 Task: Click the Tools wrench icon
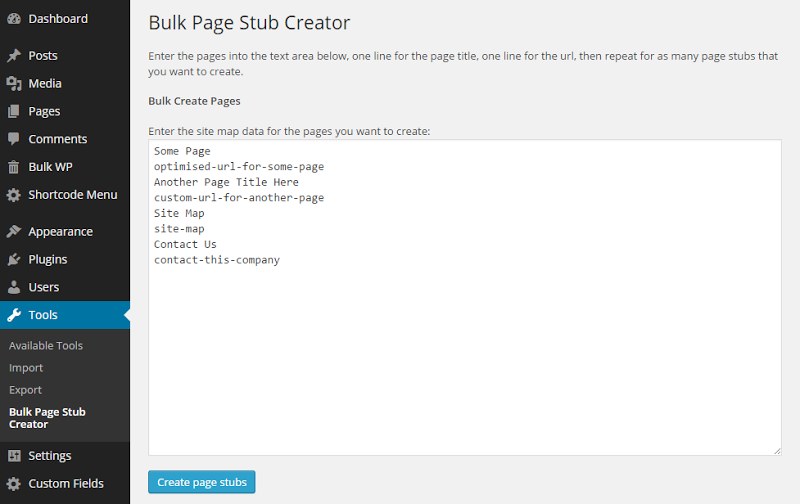coord(14,315)
